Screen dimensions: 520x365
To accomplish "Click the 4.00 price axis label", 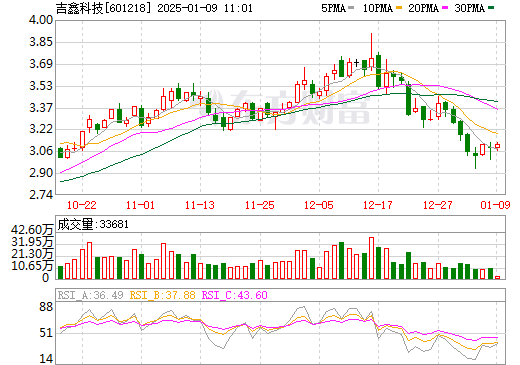I will coord(41,20).
